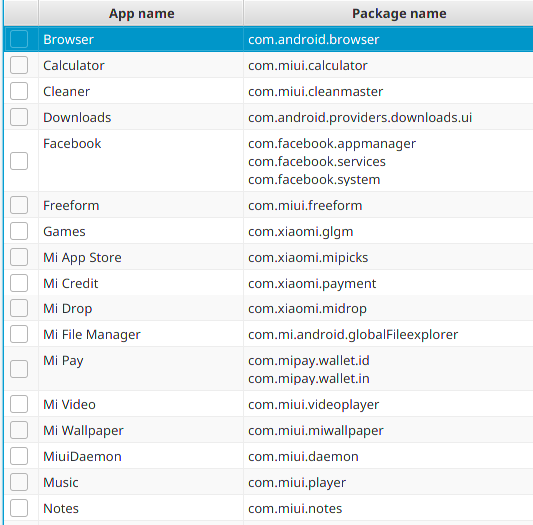Select the Mi Video name
533x525 pixels.
pos(69,404)
